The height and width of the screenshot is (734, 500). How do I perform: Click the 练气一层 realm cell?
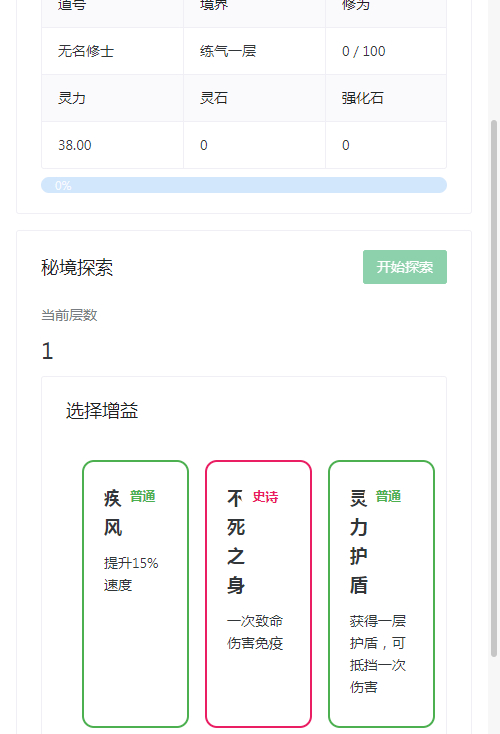254,51
